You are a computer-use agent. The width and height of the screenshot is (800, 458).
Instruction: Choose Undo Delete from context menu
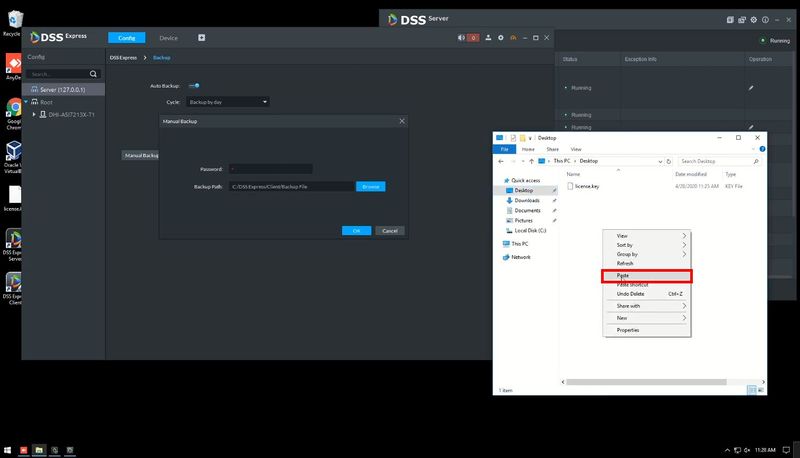tap(646, 294)
